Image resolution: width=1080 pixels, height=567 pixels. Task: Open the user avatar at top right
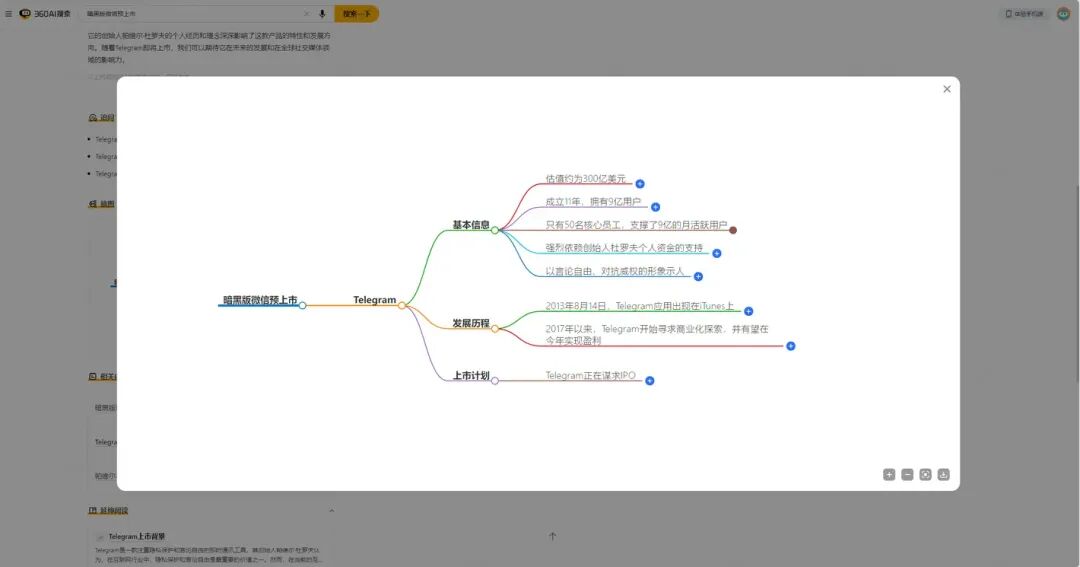pyautogui.click(x=1063, y=14)
